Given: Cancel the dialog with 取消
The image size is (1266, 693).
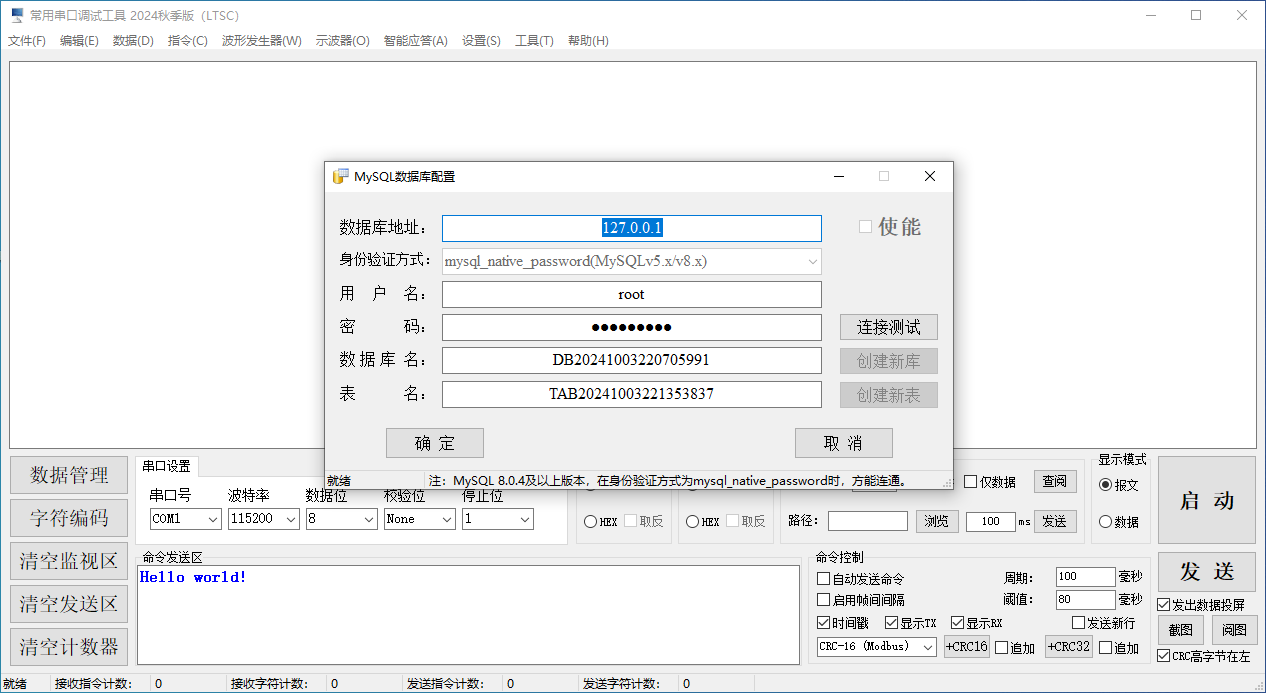Looking at the screenshot, I should pos(843,443).
